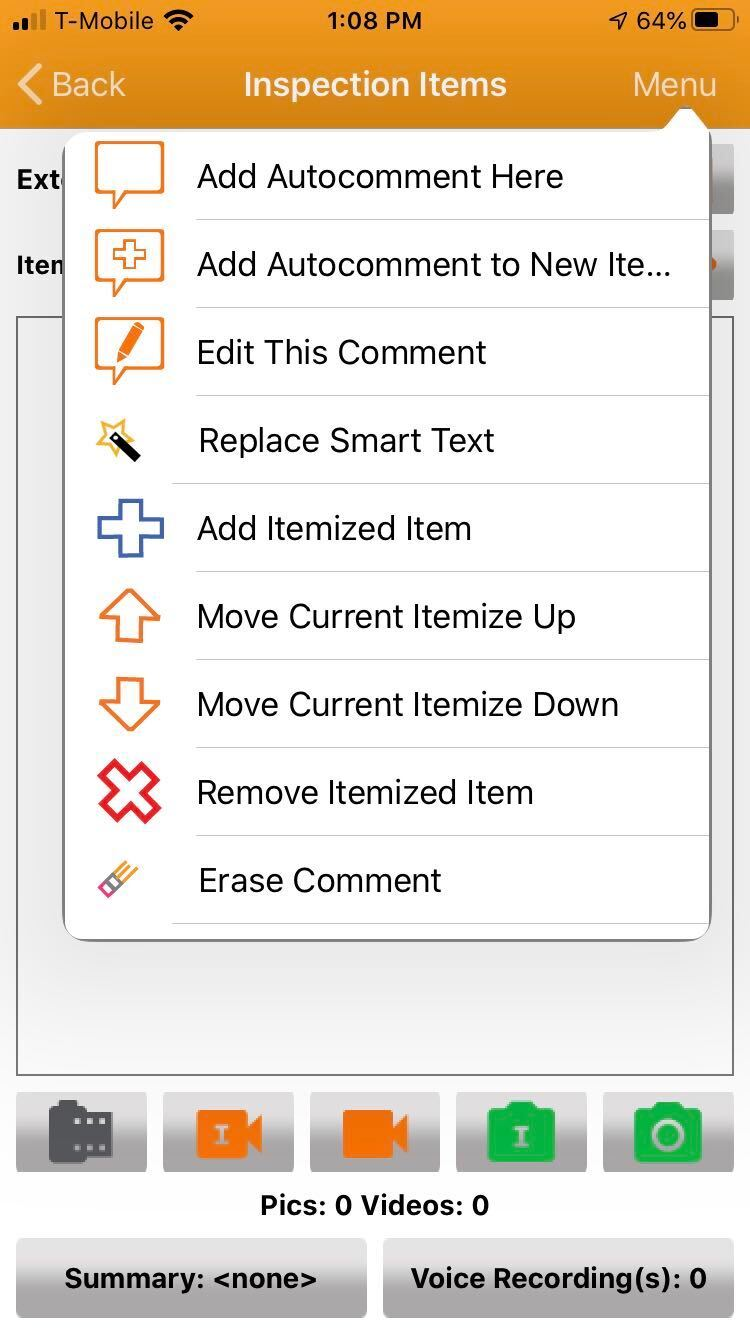Click the Replace Smart Text magic wand icon
Viewport: 750px width, 1334px height.
click(119, 440)
